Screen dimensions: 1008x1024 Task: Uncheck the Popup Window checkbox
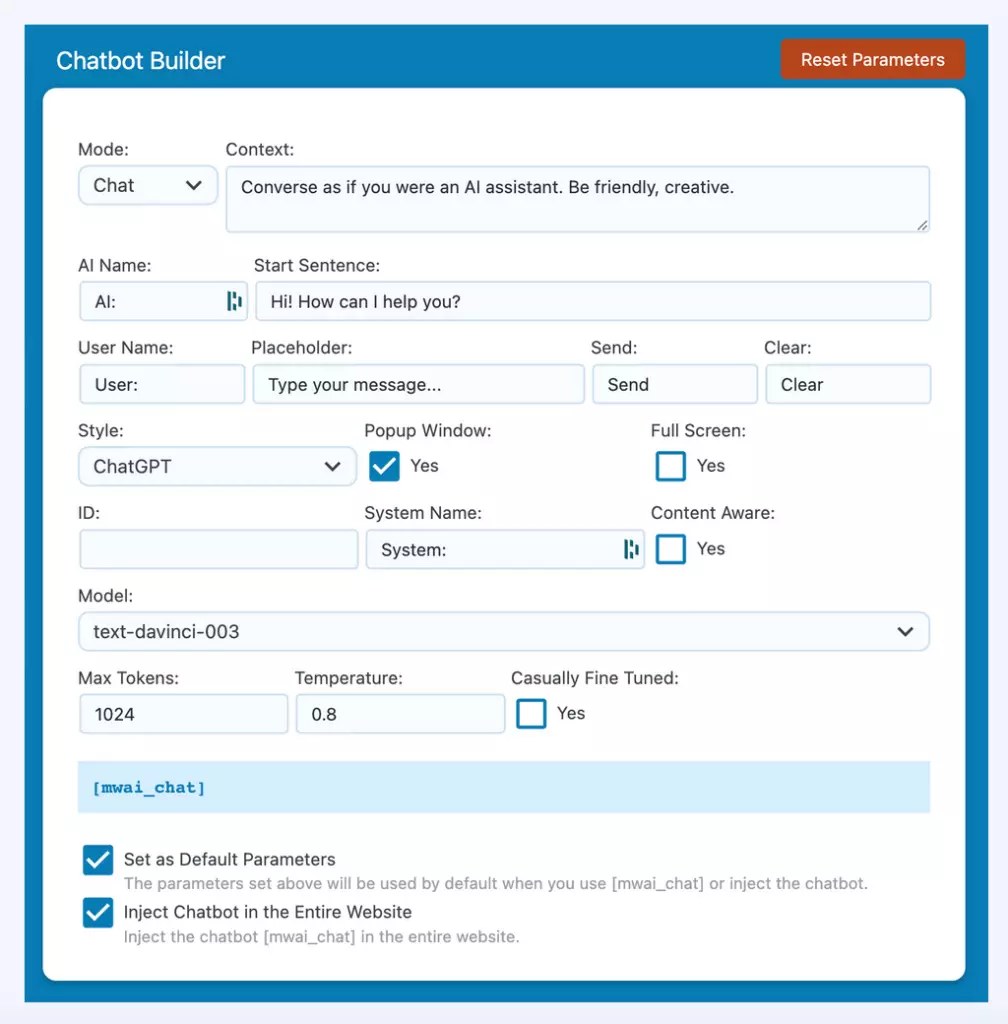[x=384, y=466]
